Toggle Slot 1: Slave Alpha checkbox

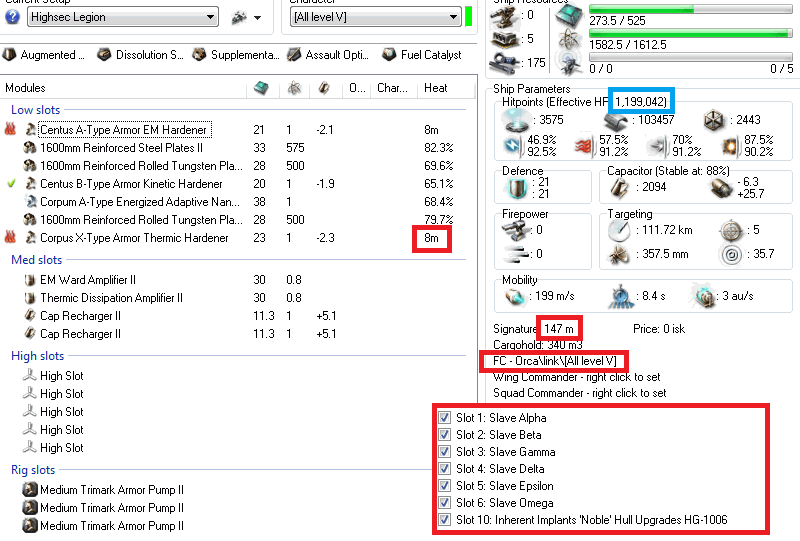(x=444, y=417)
